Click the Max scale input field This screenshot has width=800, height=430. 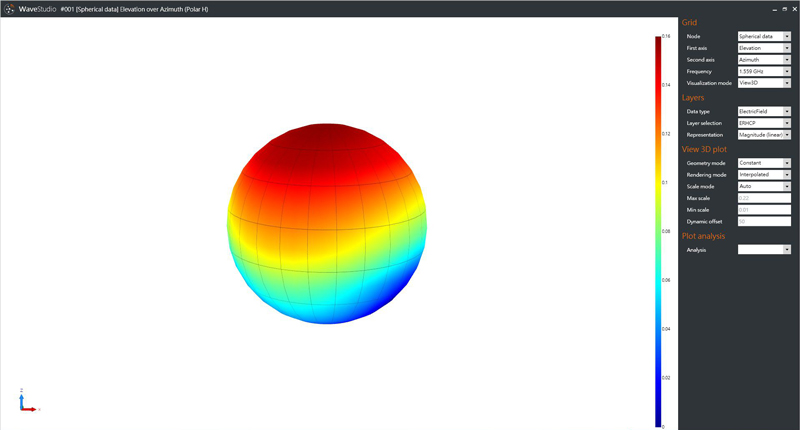click(764, 198)
